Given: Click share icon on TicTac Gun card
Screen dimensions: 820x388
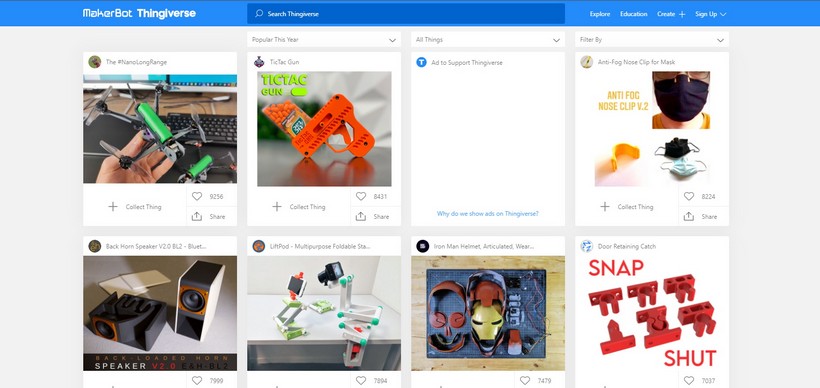Looking at the screenshot, I should point(361,216).
